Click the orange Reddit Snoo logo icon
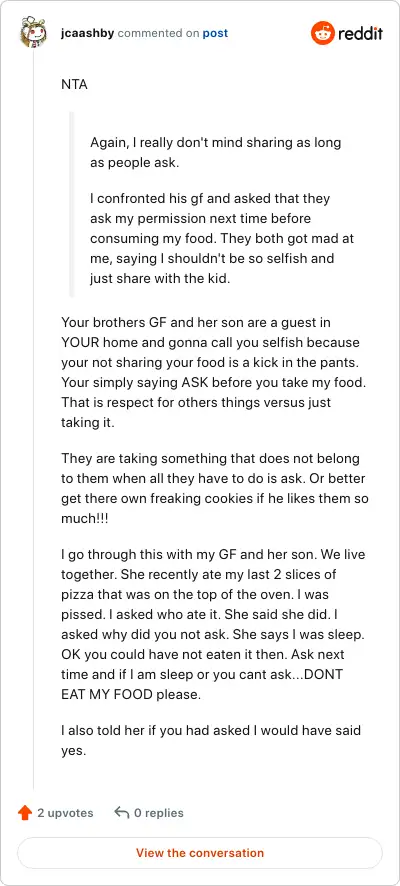The image size is (400, 886). click(322, 33)
